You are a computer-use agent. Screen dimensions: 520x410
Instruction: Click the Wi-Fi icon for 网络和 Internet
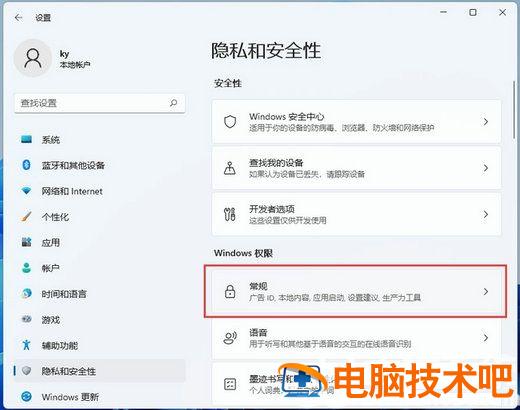[x=26, y=191]
